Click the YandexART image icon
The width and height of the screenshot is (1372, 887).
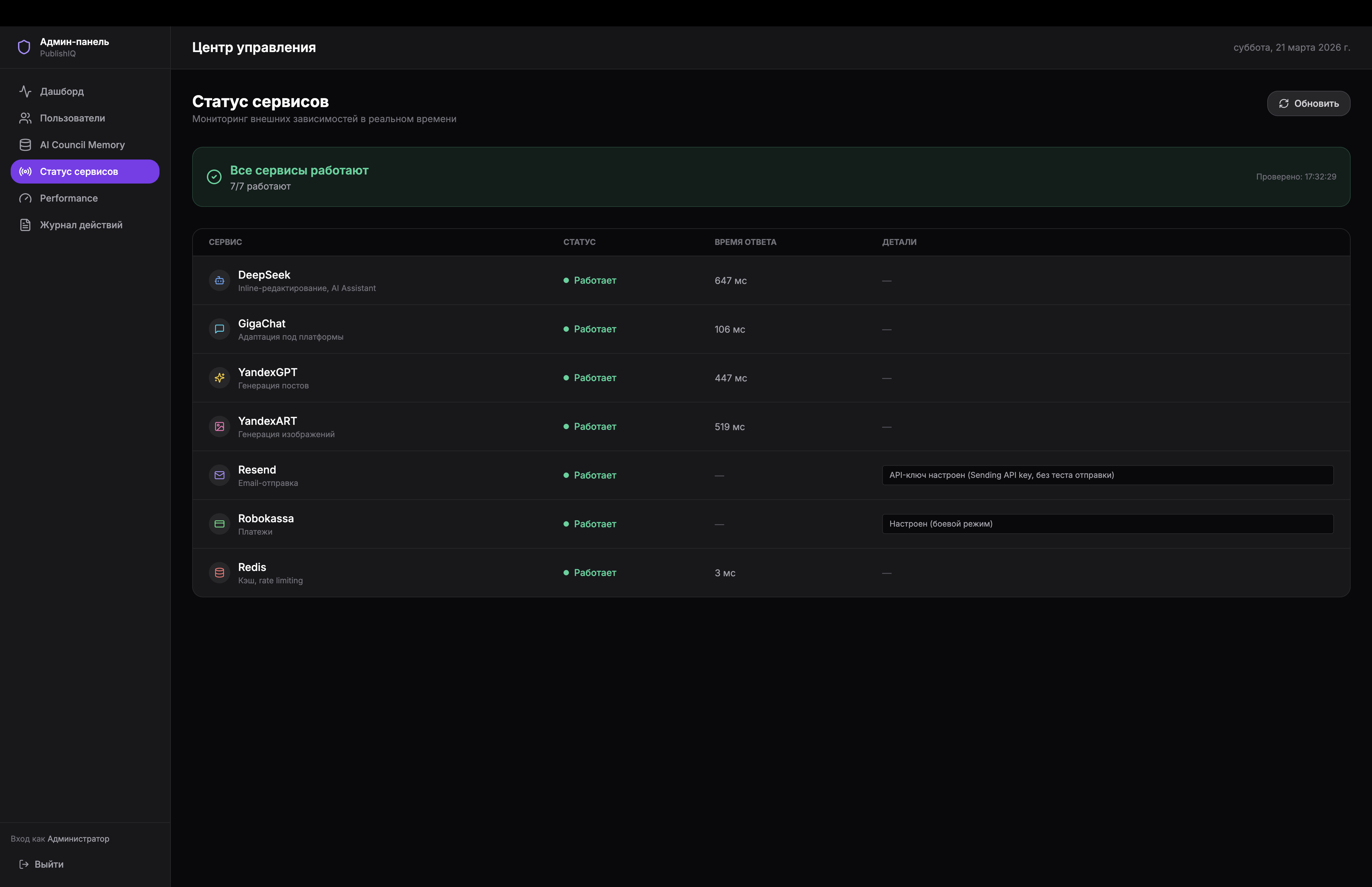click(x=219, y=427)
